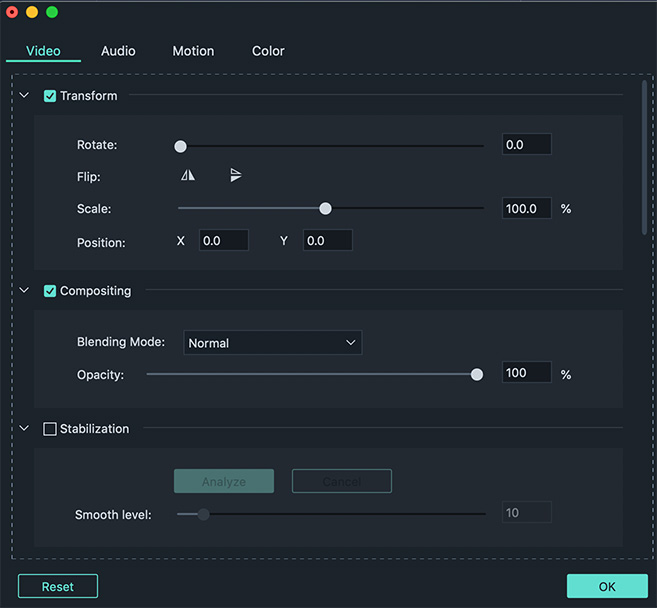Collapse the Compositing section chevron
This screenshot has height=608, width=657.
click(24, 290)
